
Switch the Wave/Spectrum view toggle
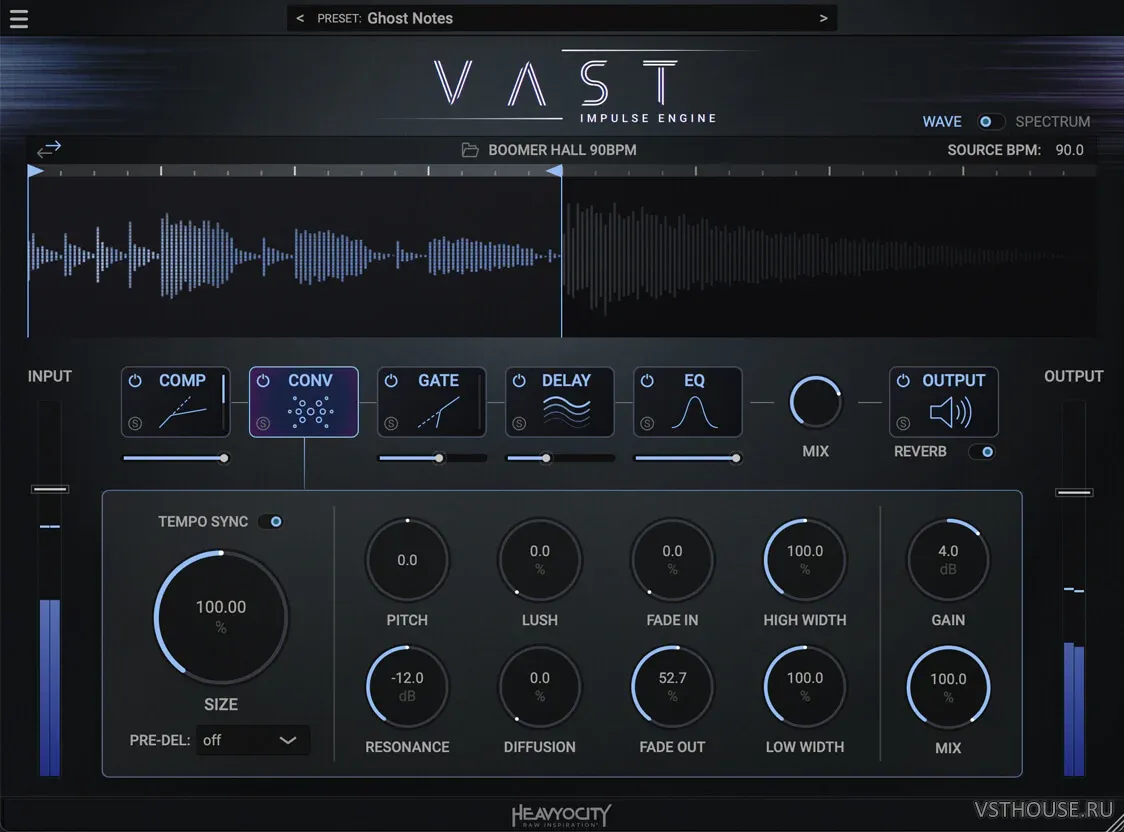(x=988, y=122)
